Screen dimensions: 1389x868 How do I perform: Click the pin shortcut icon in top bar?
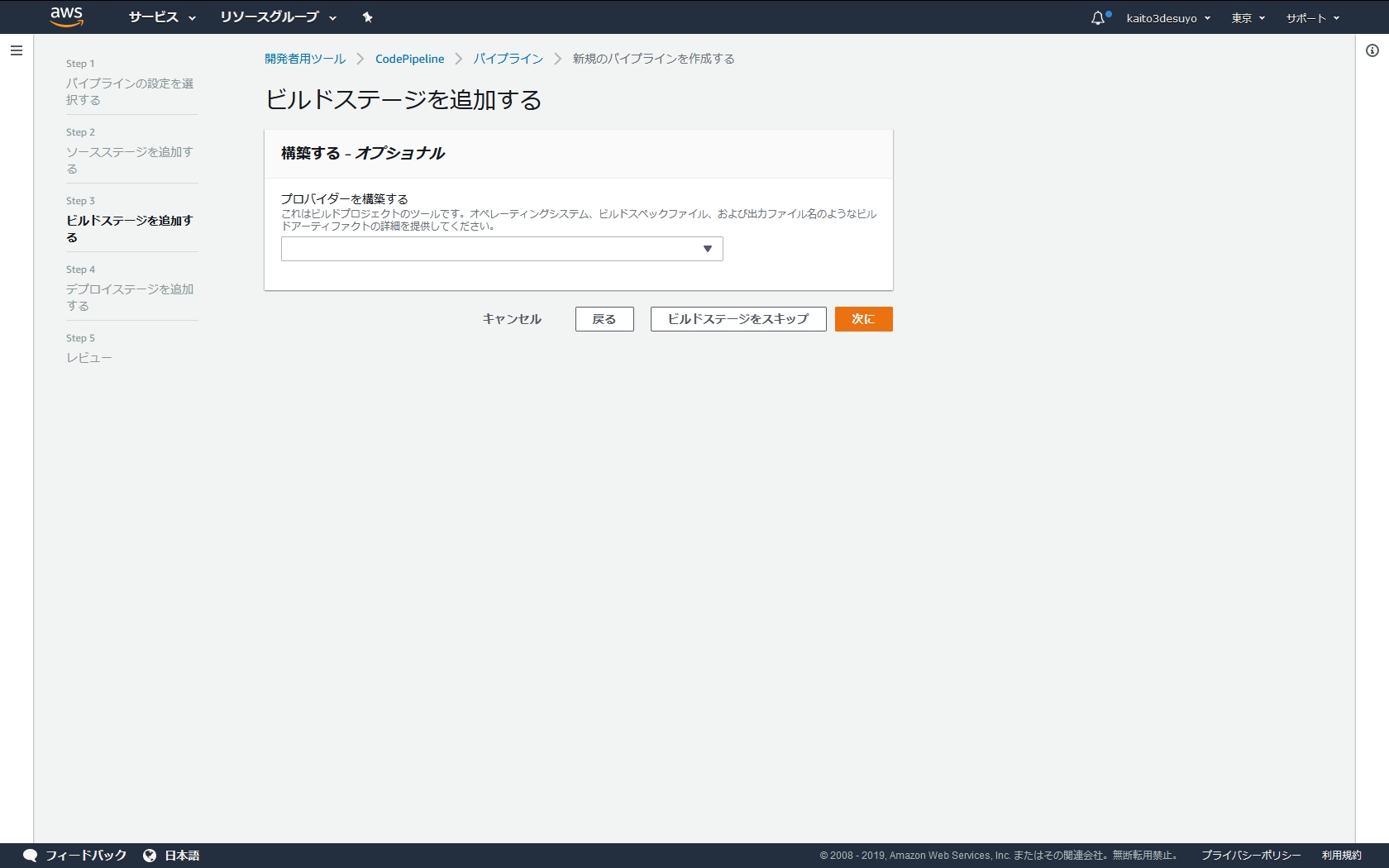click(368, 17)
